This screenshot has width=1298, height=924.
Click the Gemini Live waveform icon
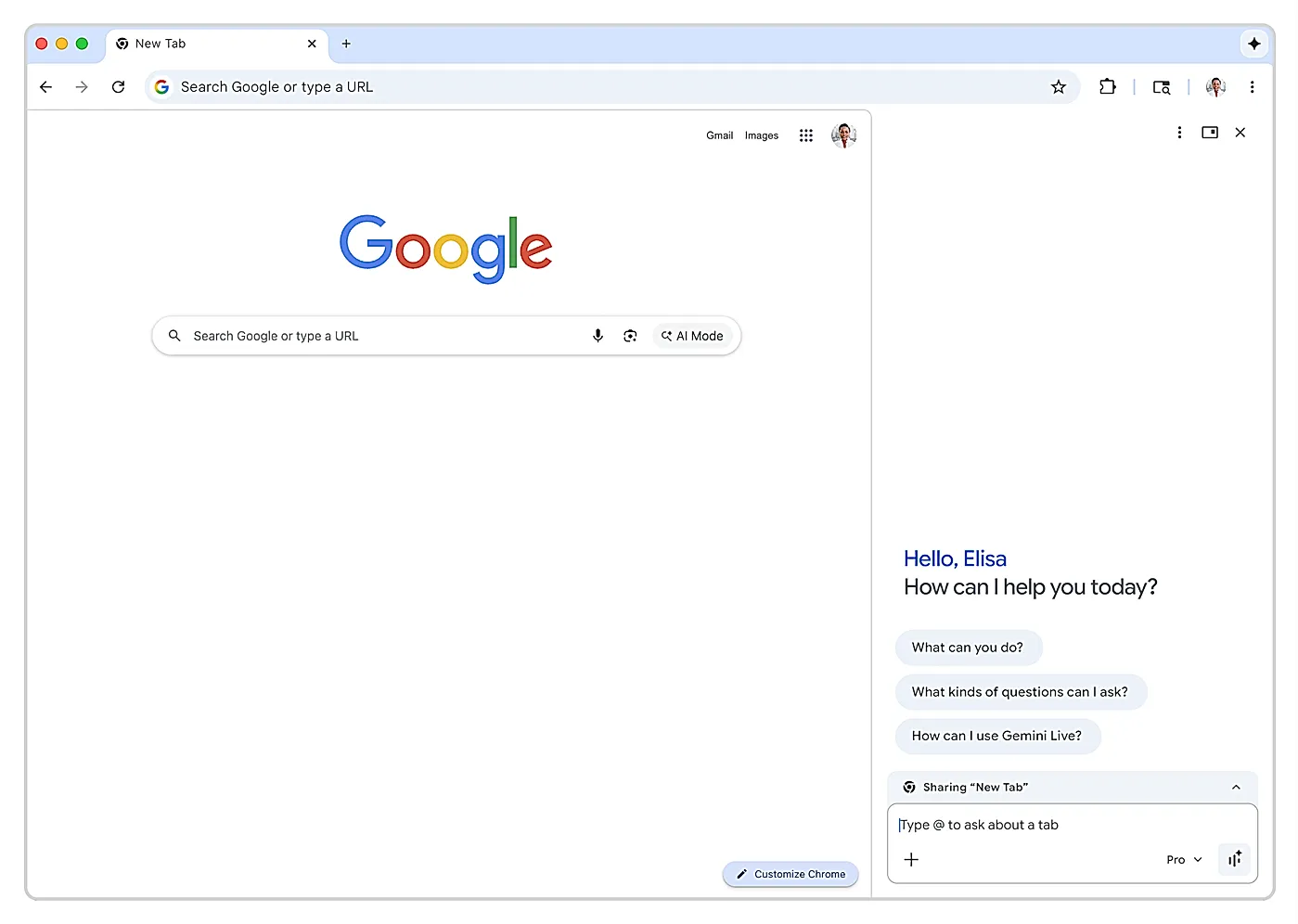point(1234,859)
